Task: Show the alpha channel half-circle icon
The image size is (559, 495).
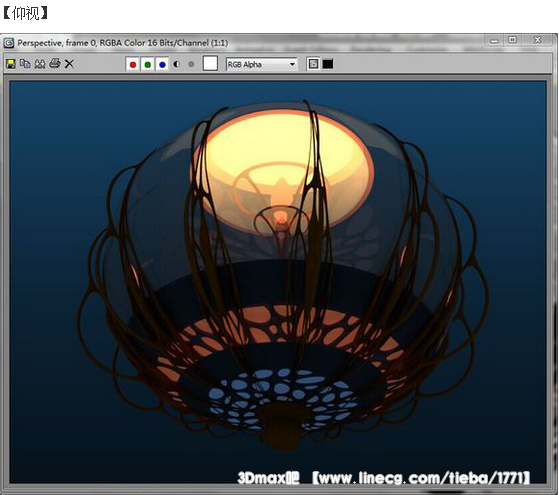Action: point(176,65)
